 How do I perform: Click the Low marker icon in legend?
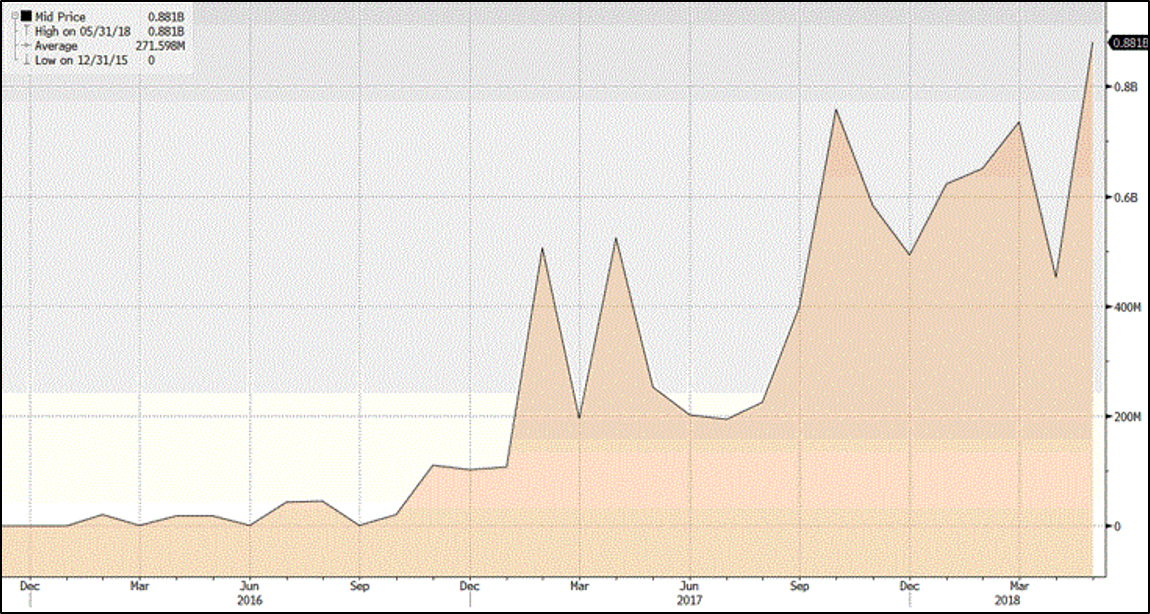click(27, 61)
